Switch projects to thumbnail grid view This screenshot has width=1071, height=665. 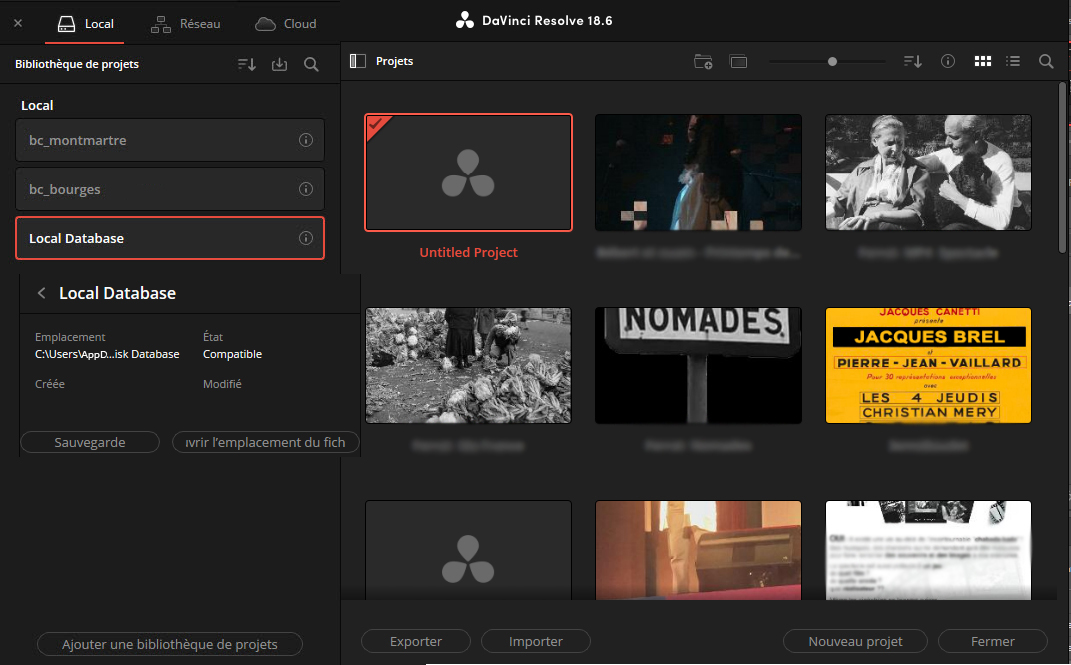point(983,61)
